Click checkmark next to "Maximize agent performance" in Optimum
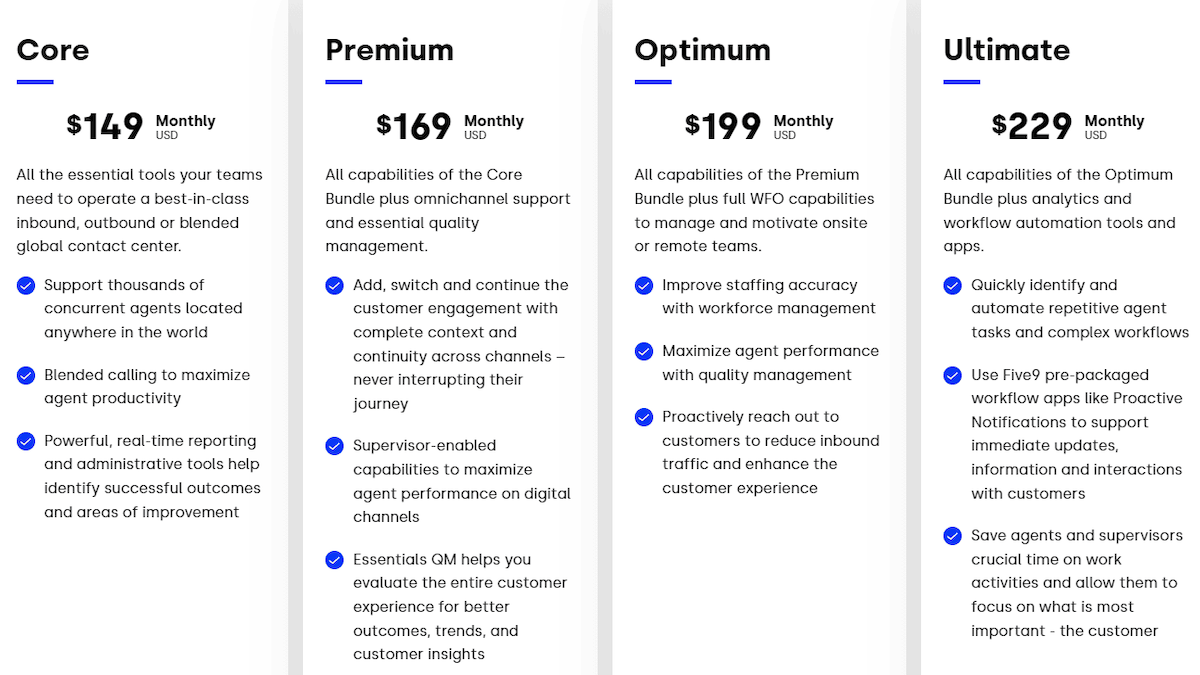 click(644, 352)
